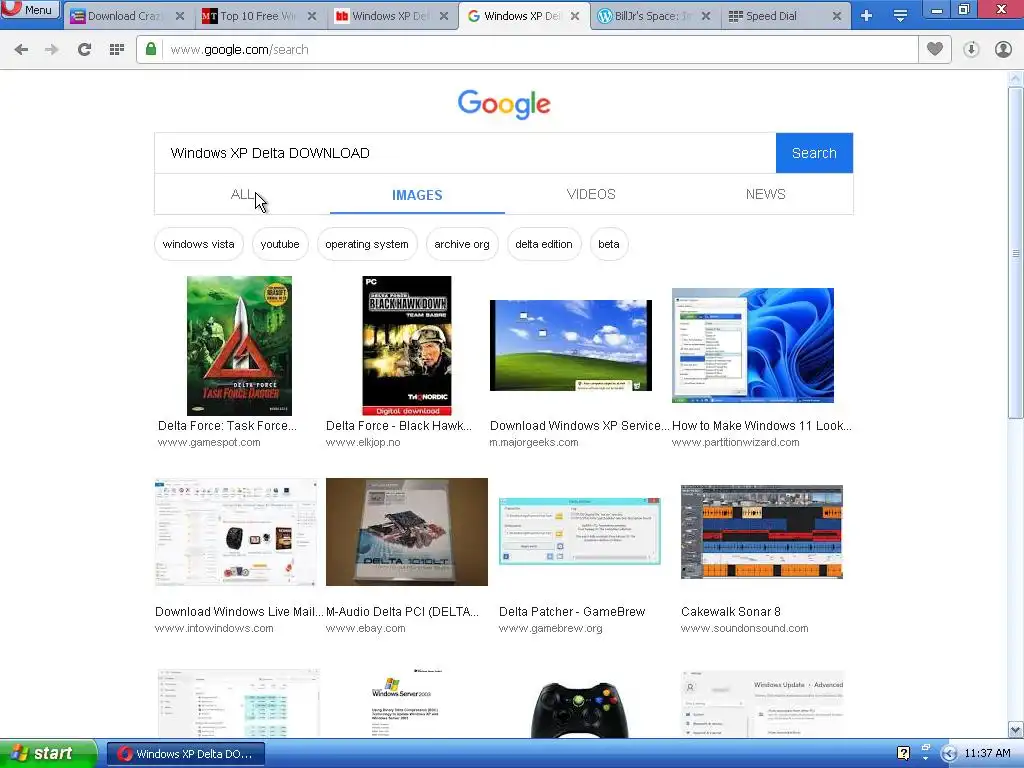Image resolution: width=1024 pixels, height=768 pixels.
Task: Go forward to next page
Action: 52,50
